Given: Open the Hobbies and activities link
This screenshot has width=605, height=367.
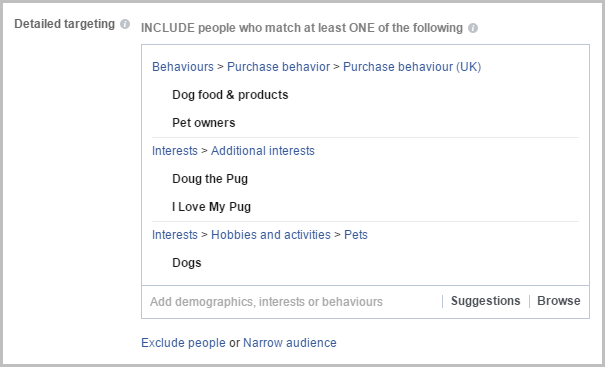Looking at the screenshot, I should point(271,235).
